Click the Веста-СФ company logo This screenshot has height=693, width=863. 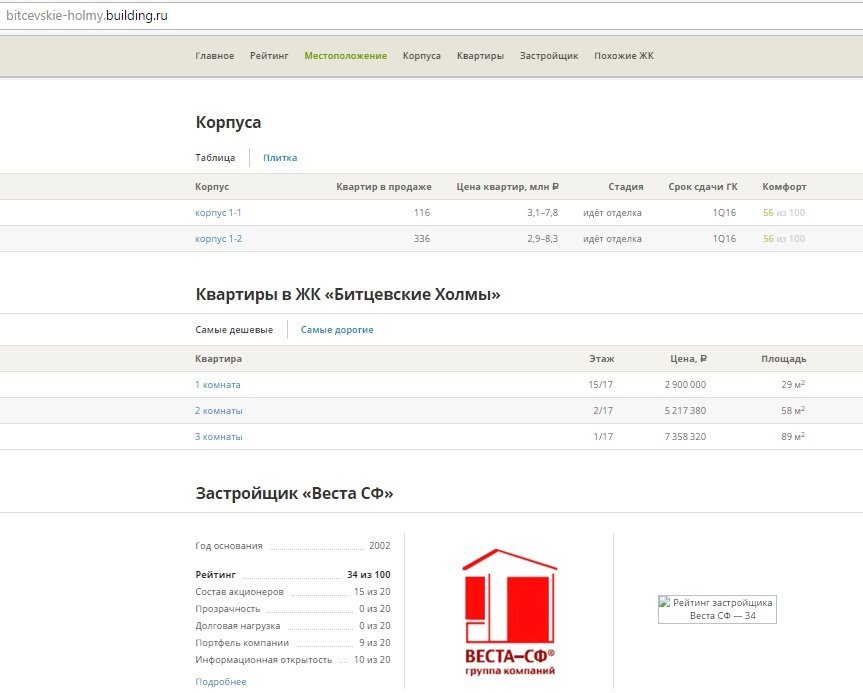tap(509, 612)
